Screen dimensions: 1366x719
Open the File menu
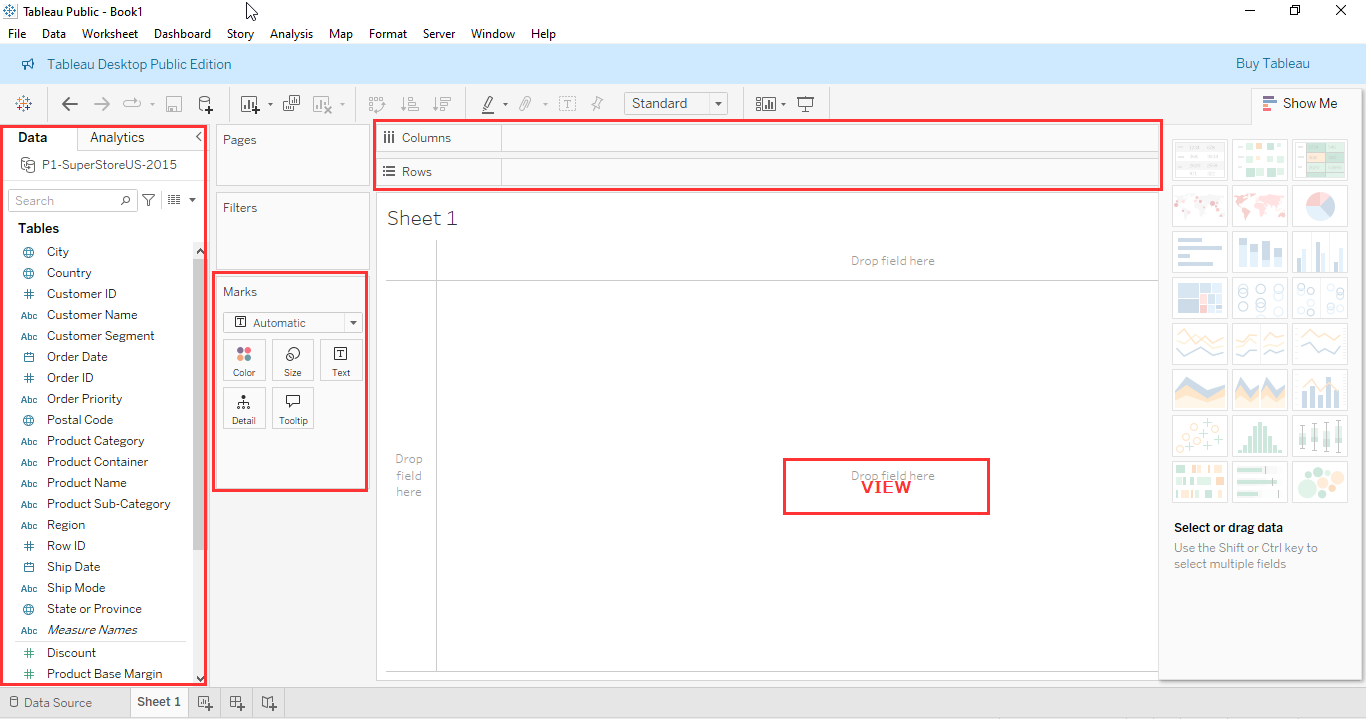pos(17,33)
